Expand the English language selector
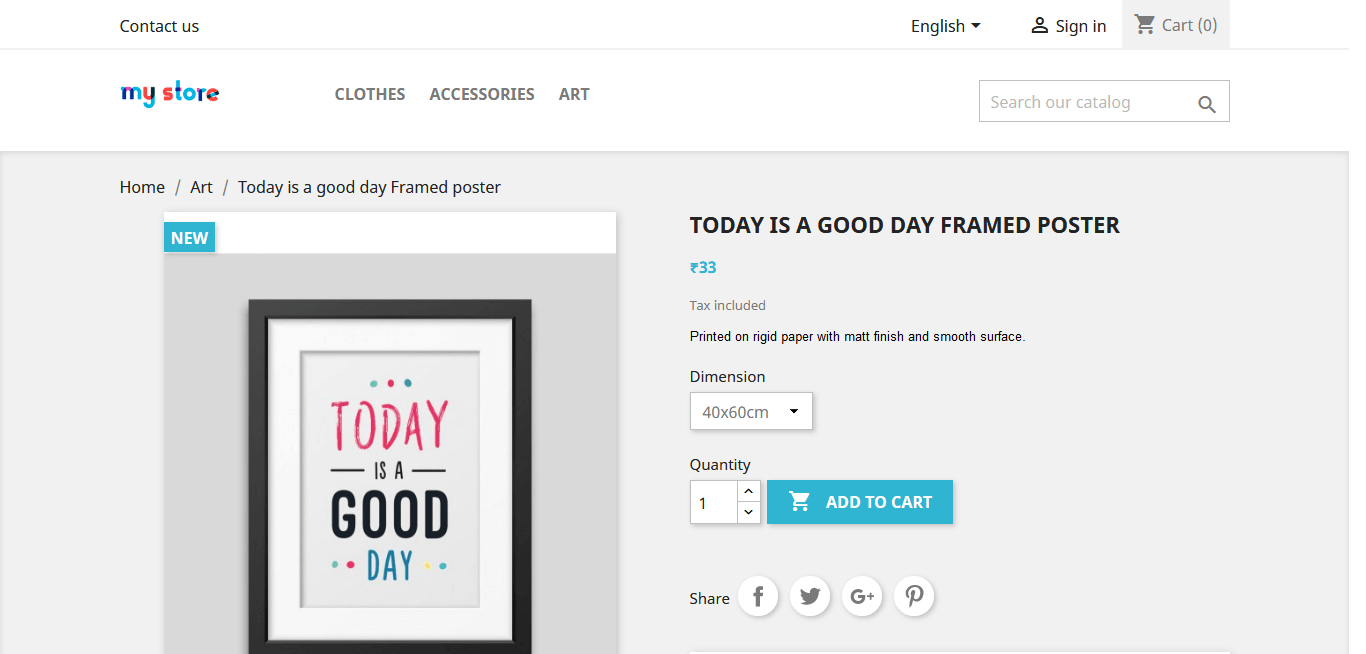The width and height of the screenshot is (1366, 654). tap(945, 26)
